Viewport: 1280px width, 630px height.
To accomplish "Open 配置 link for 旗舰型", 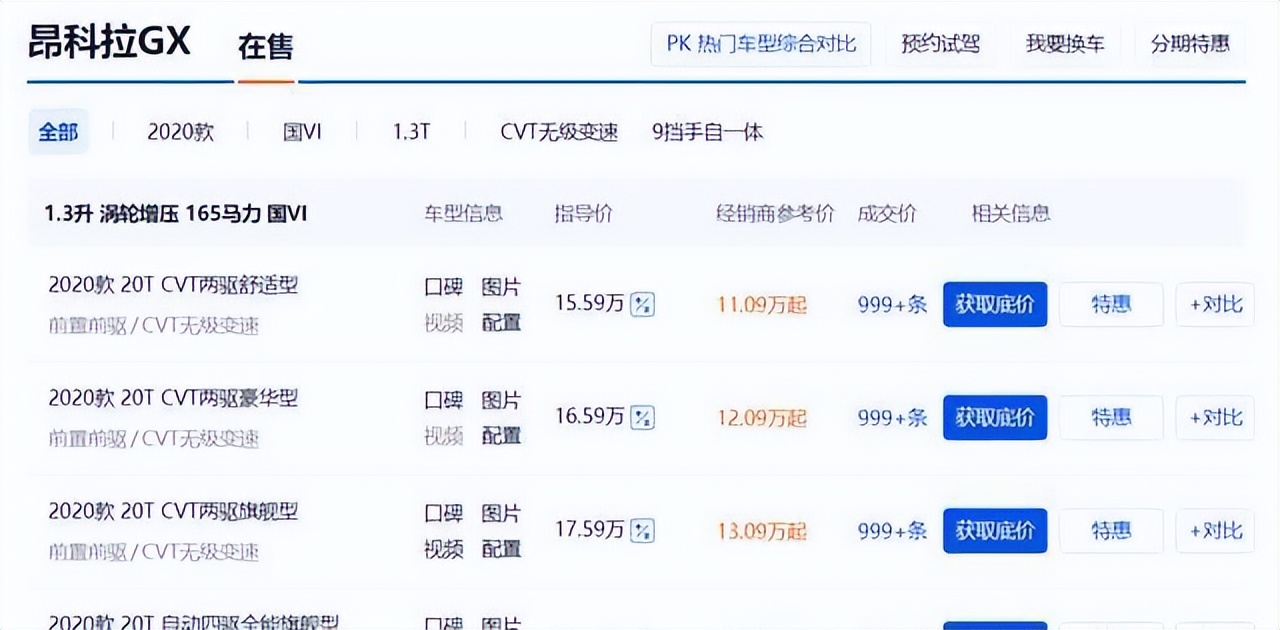I will point(503,549).
